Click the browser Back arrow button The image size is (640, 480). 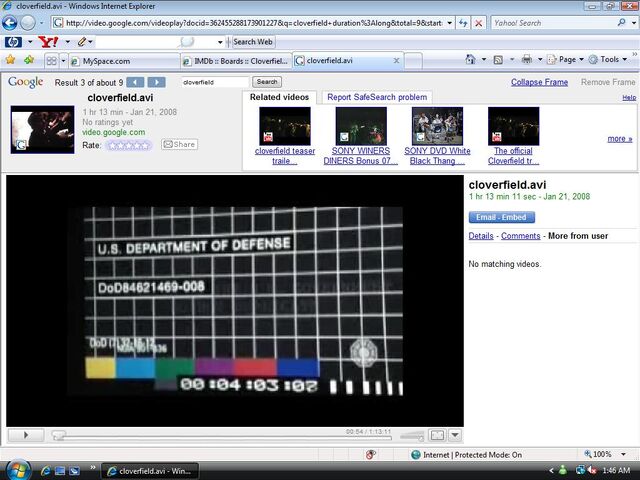9,23
